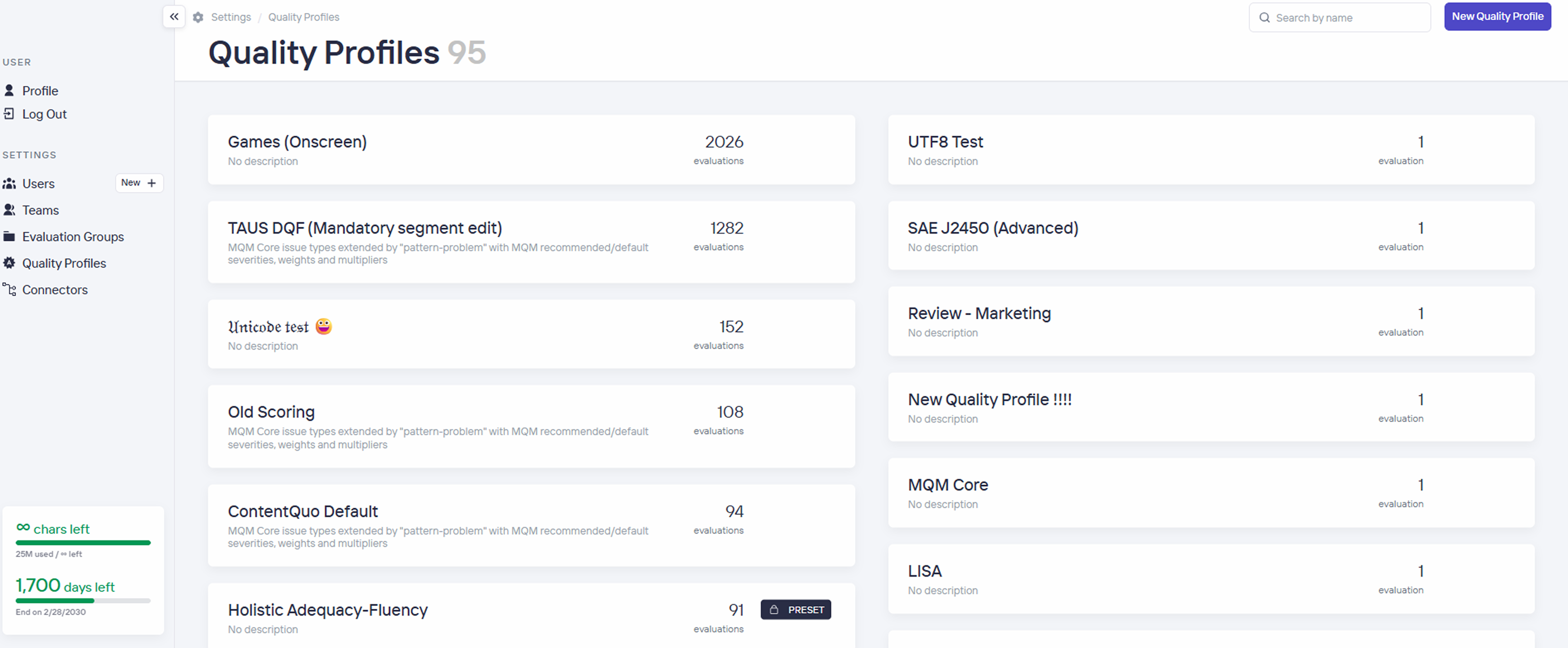Click the Evaluation Groups folder icon
The image size is (1568, 648).
[x=9, y=237]
